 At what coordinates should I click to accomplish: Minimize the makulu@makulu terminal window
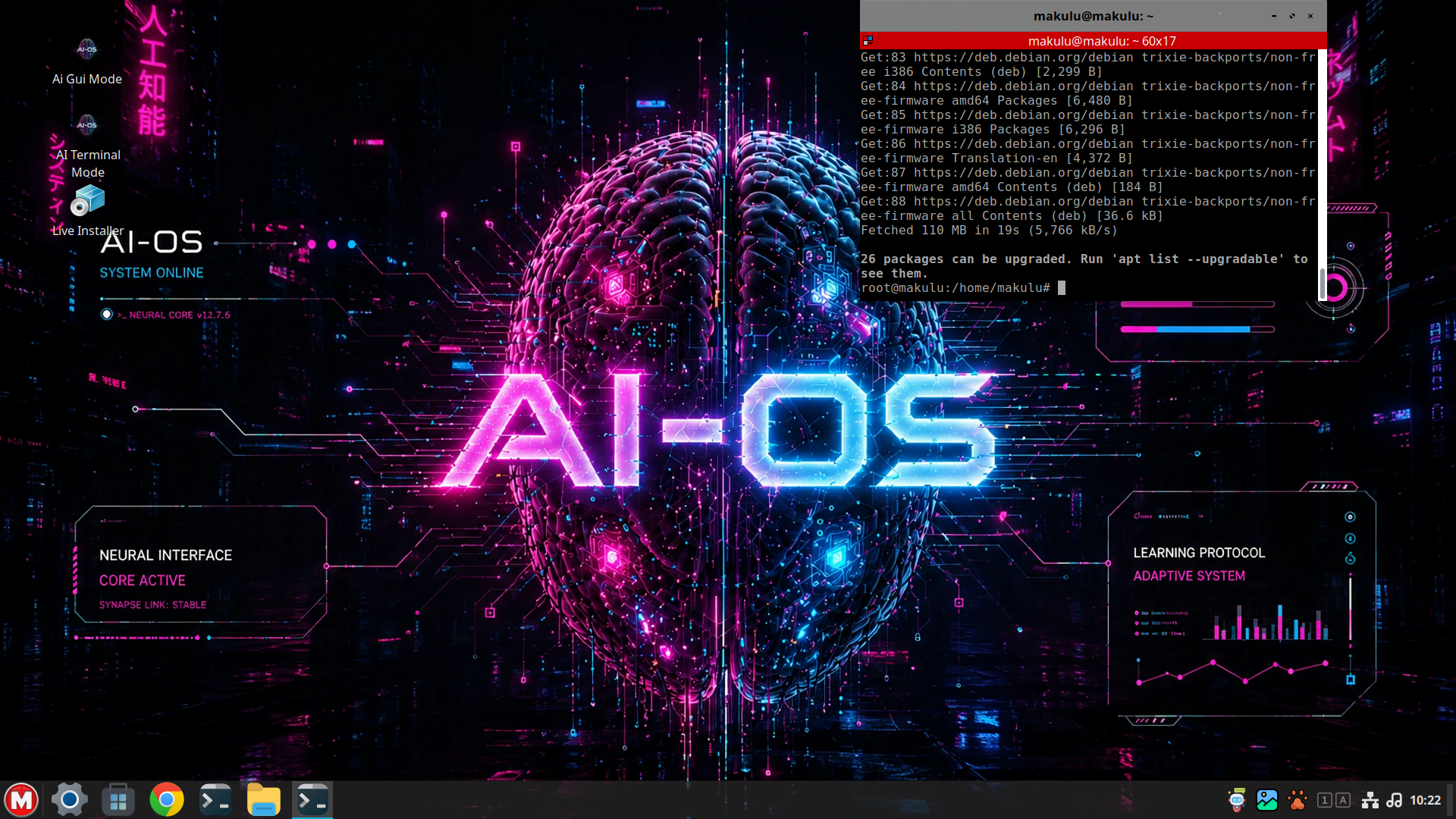coord(1274,16)
